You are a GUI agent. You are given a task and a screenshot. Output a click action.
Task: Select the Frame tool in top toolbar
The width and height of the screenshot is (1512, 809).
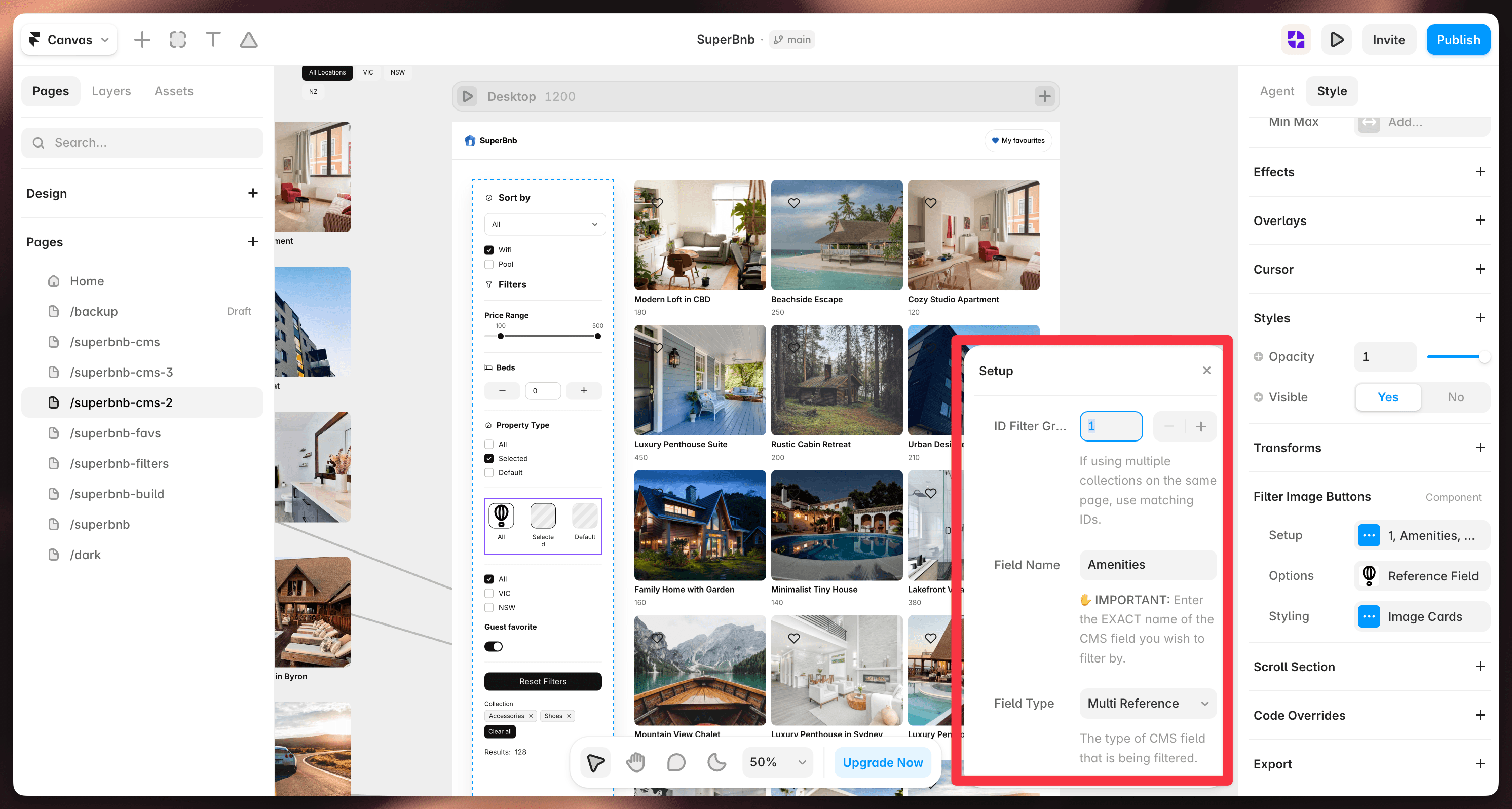pyautogui.click(x=178, y=40)
